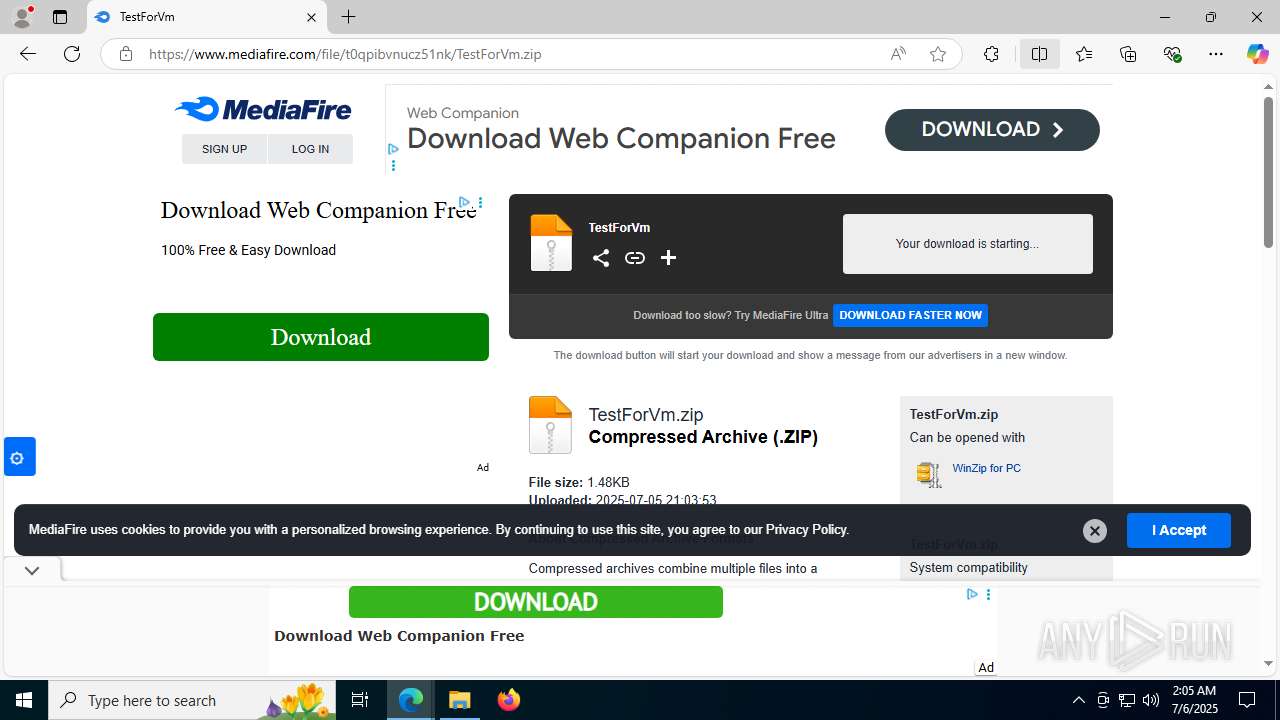The height and width of the screenshot is (720, 1280).
Task: Toggle split screen view icon
Action: (1040, 54)
